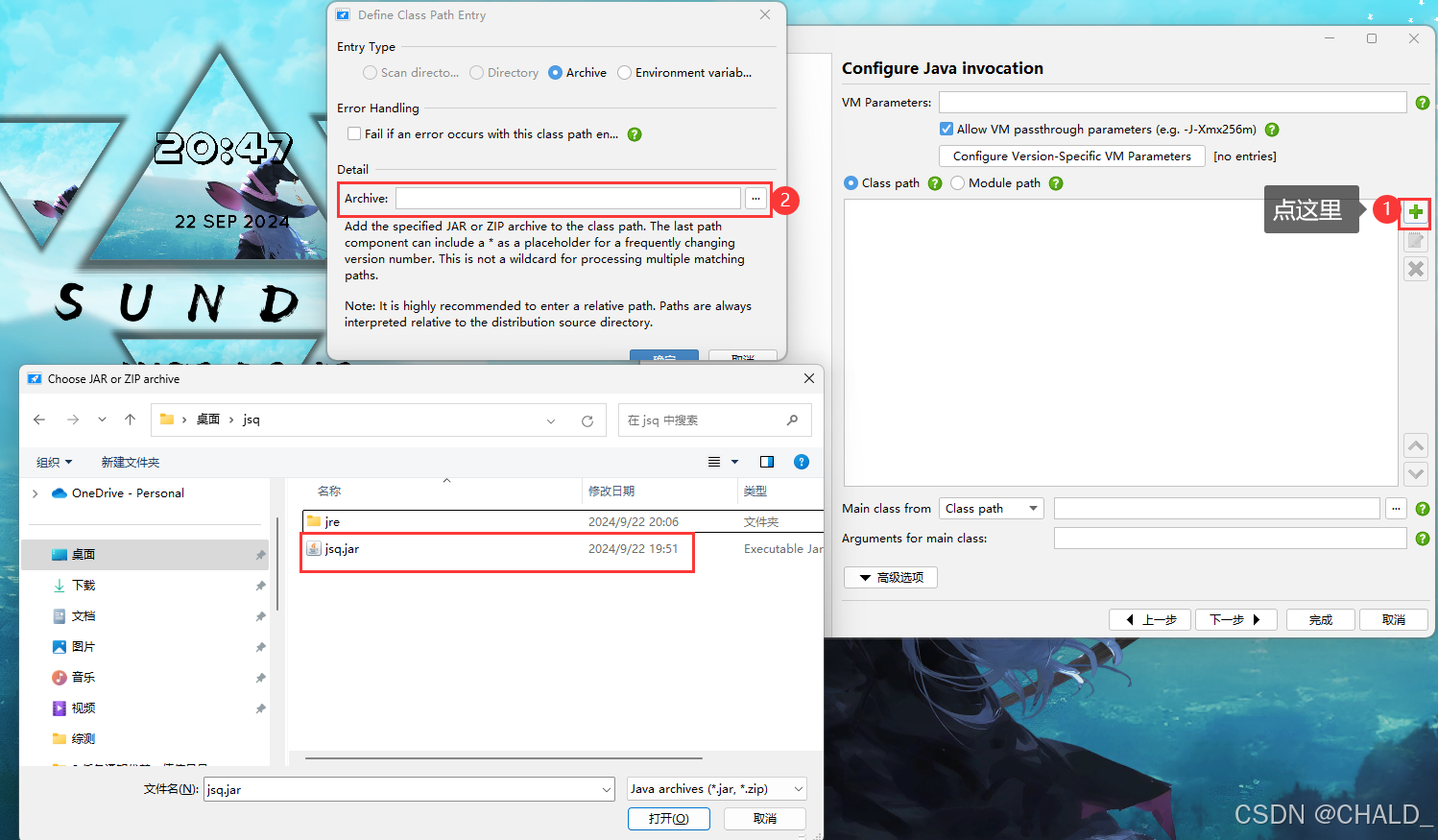
Task: Toggle the preview pane icon in the file dialog
Action: pyautogui.click(x=766, y=462)
